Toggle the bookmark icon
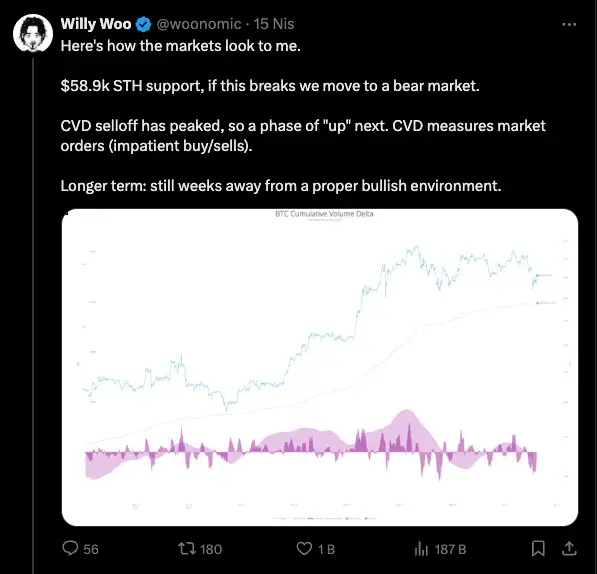Image resolution: width=597 pixels, height=574 pixels. pyautogui.click(x=538, y=548)
